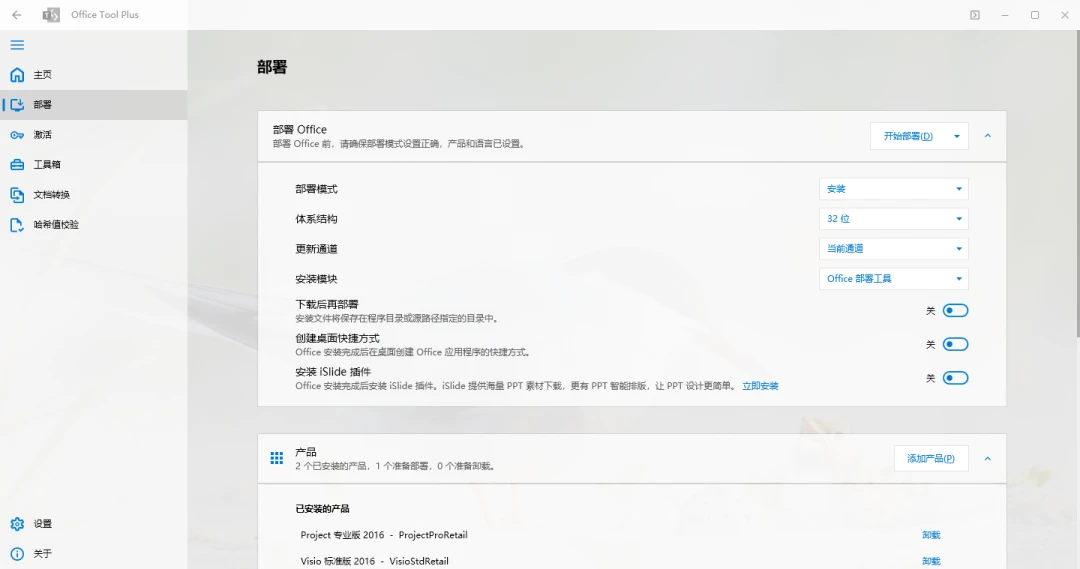Select 部署 in the sidebar
This screenshot has height=569, width=1080.
(94, 105)
